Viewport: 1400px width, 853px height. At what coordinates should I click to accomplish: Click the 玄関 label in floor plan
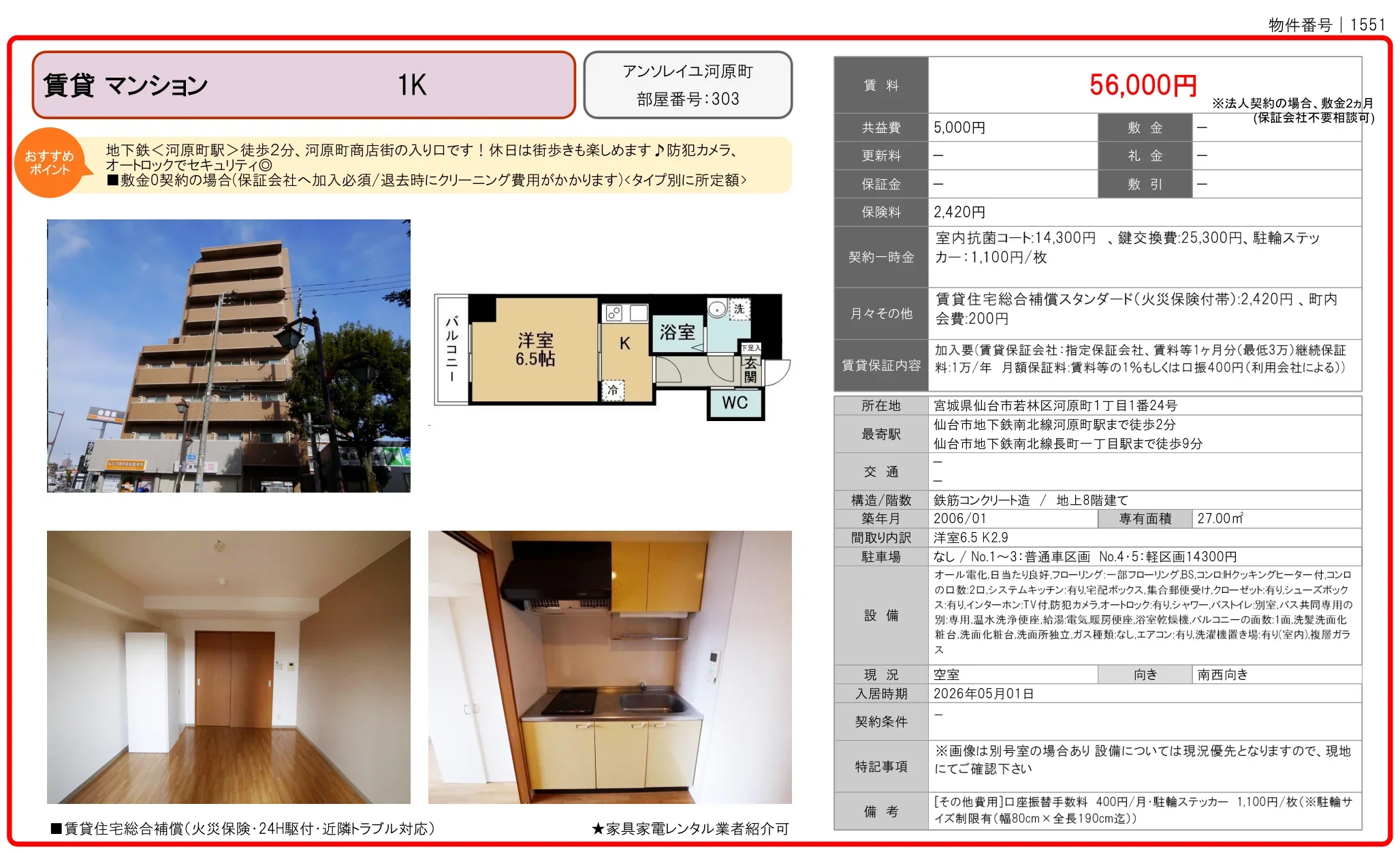point(750,370)
